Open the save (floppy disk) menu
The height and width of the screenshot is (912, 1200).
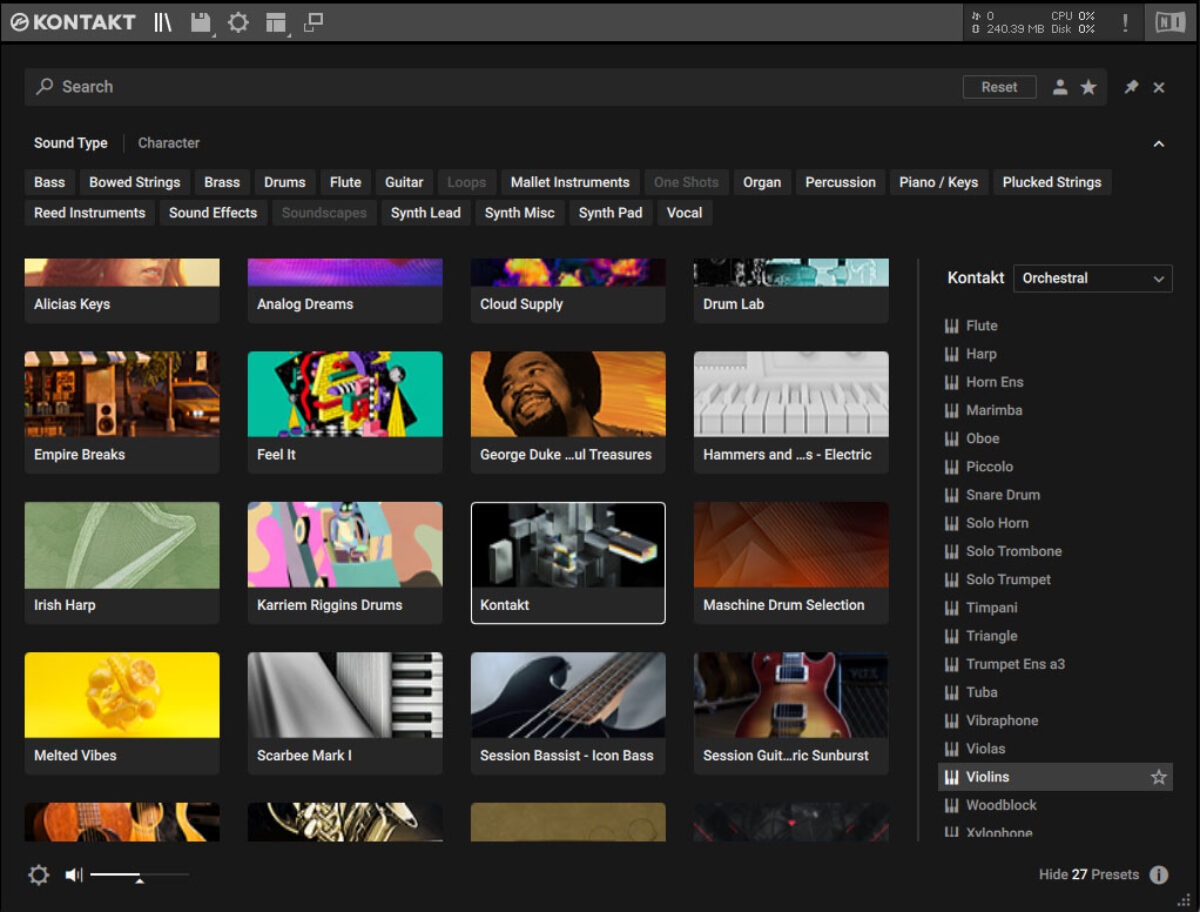pyautogui.click(x=200, y=22)
